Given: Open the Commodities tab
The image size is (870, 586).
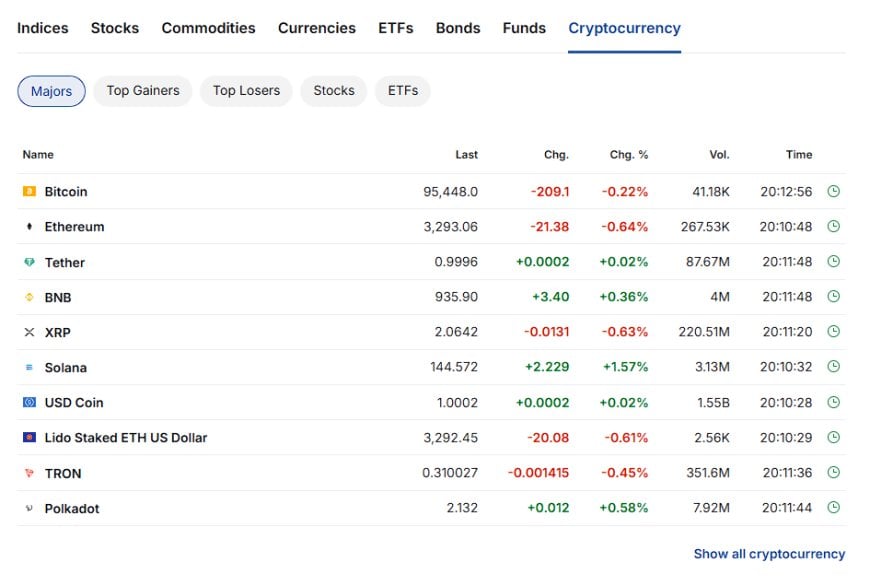Looking at the screenshot, I should coord(208,28).
